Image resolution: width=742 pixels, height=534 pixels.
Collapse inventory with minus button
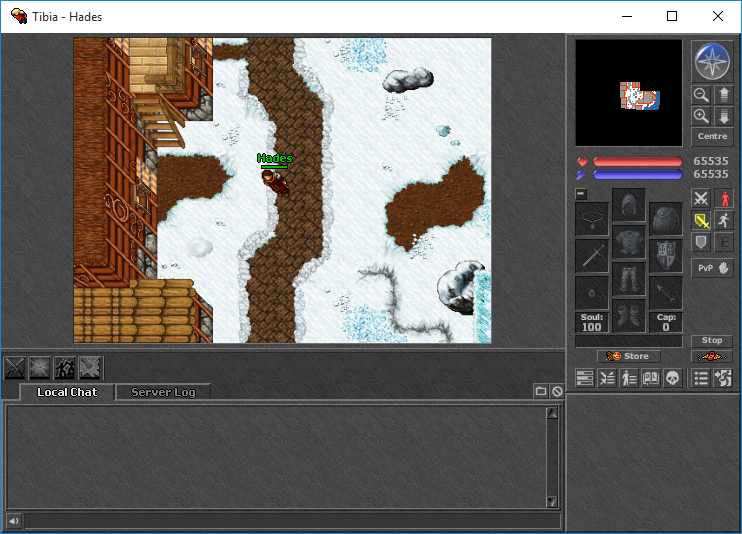point(581,194)
